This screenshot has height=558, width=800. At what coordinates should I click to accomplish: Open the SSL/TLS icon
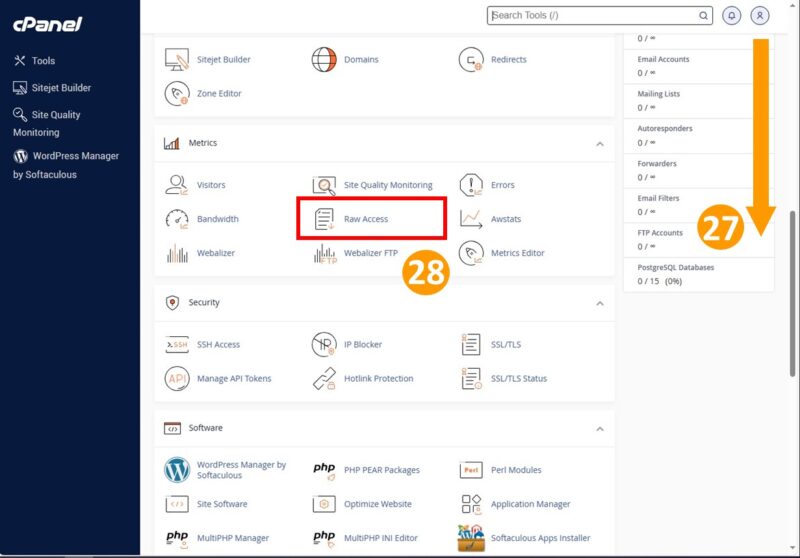[470, 344]
